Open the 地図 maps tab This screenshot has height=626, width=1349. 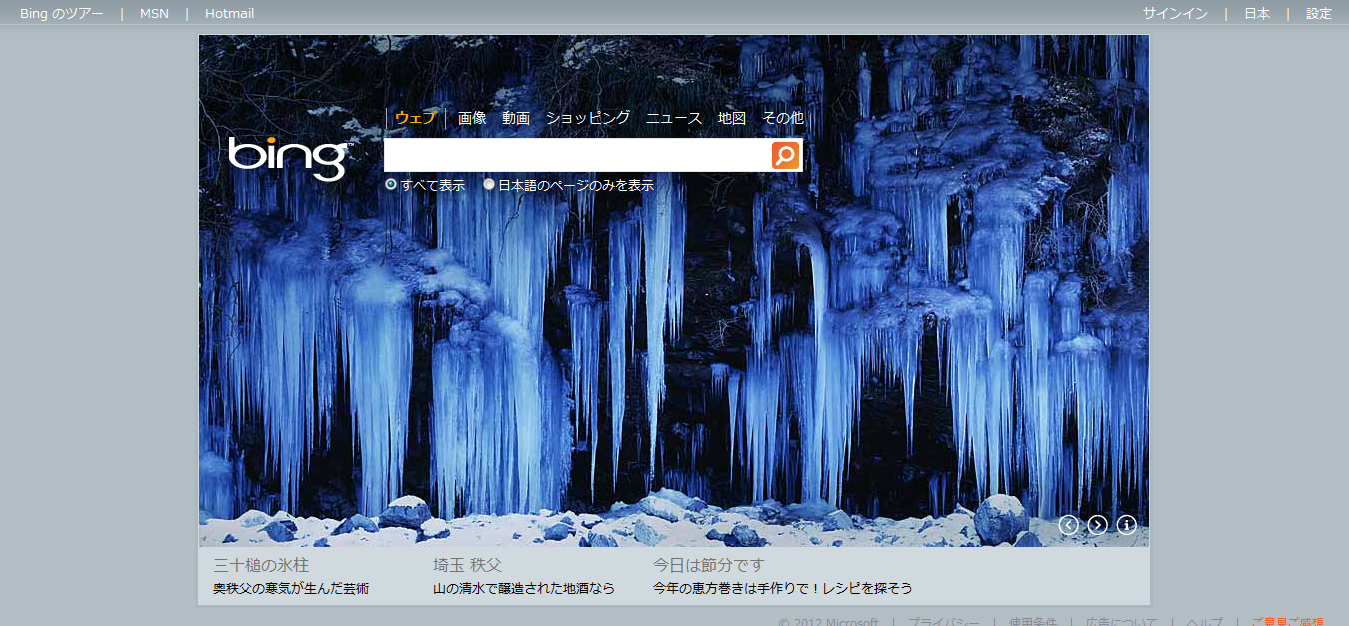[732, 118]
